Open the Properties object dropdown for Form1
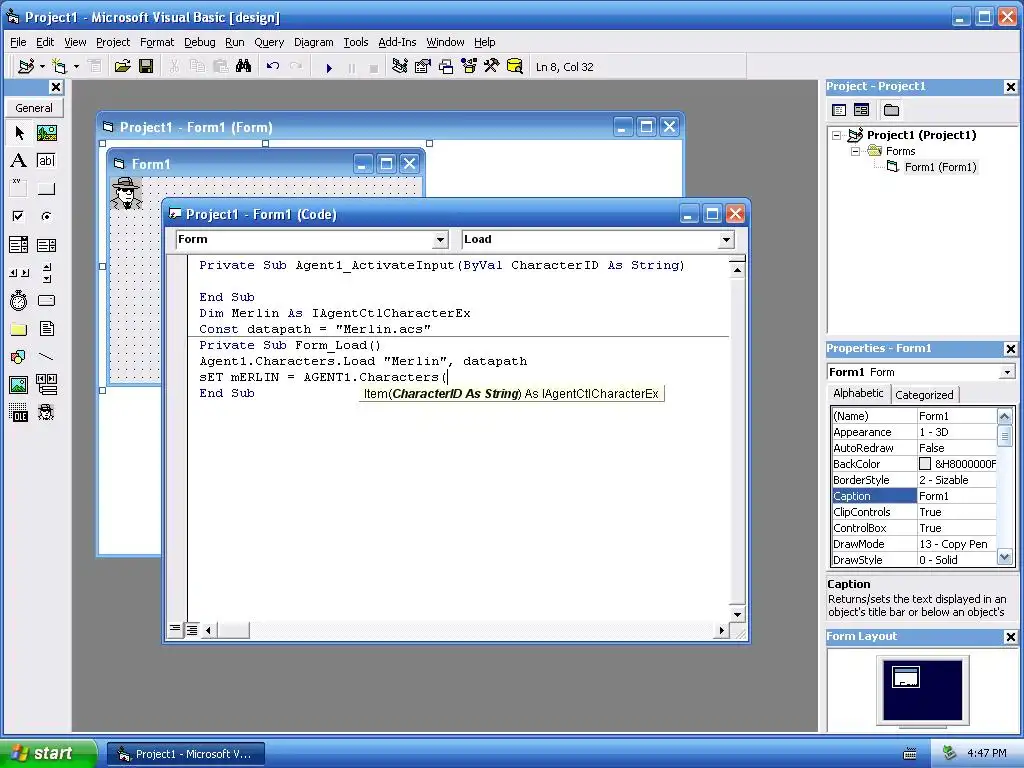This screenshot has width=1024, height=768. [x=1007, y=372]
